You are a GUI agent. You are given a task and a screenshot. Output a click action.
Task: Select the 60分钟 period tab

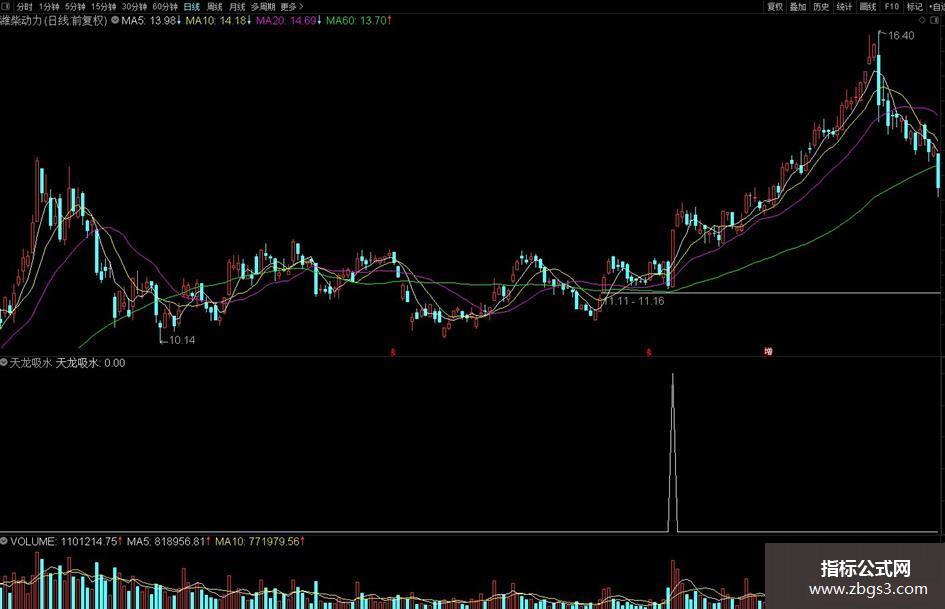[165, 7]
